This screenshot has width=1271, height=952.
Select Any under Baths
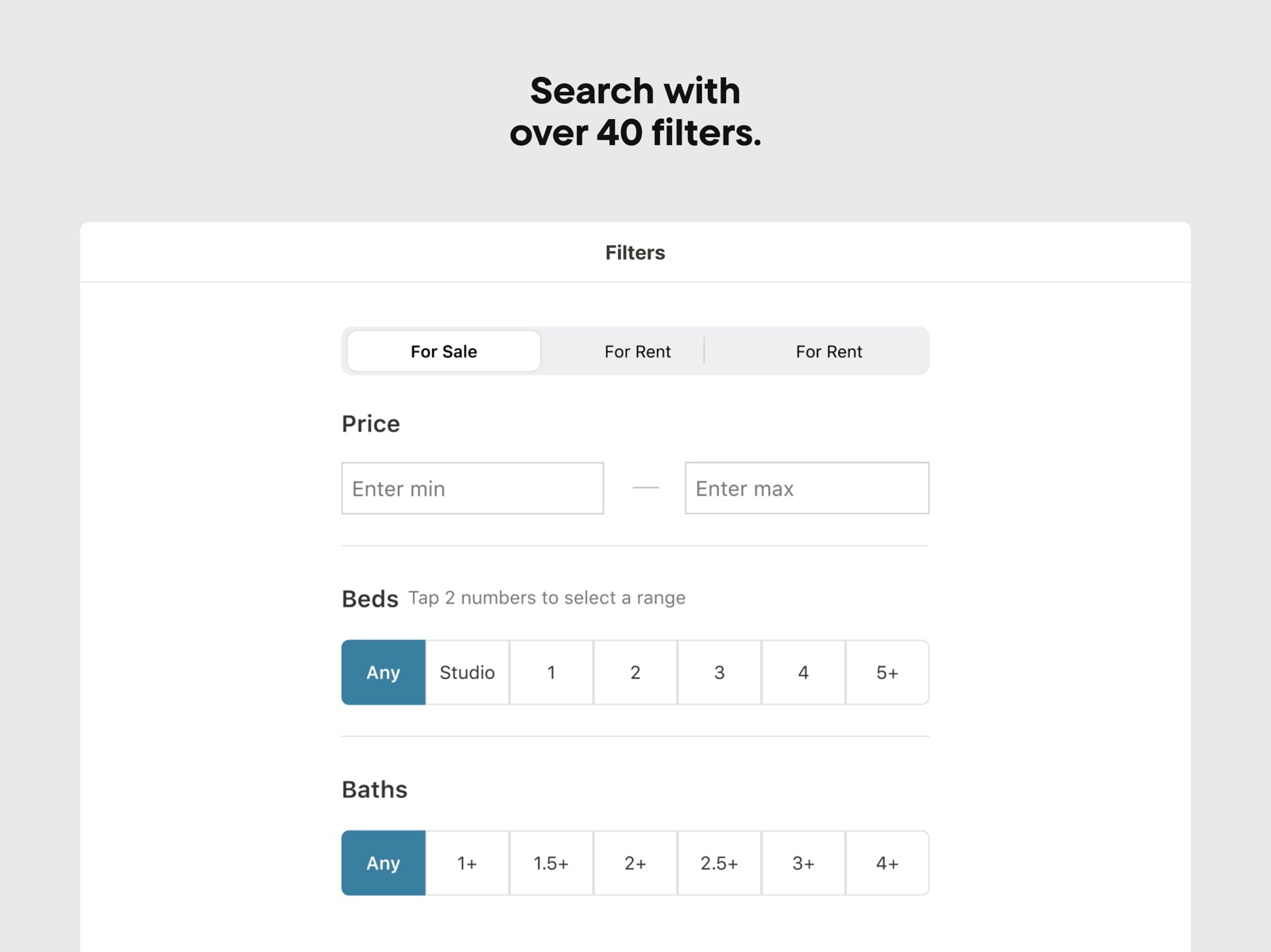384,863
